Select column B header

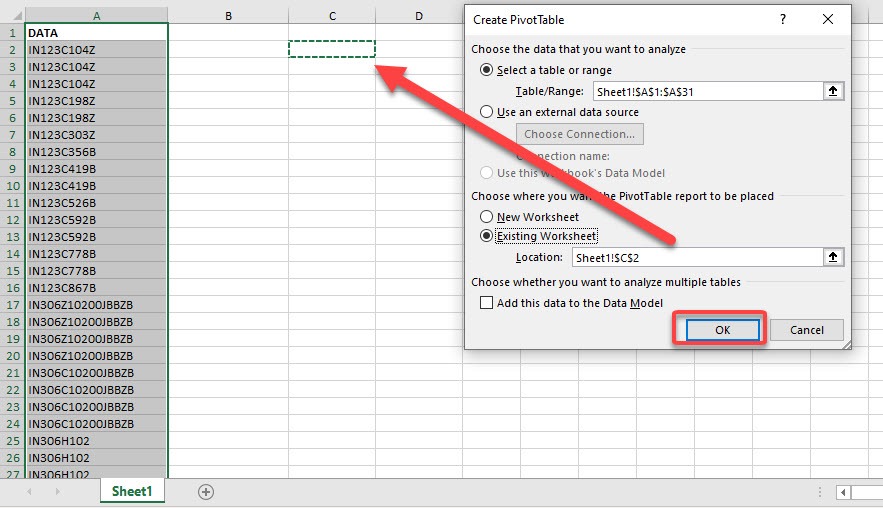229,16
